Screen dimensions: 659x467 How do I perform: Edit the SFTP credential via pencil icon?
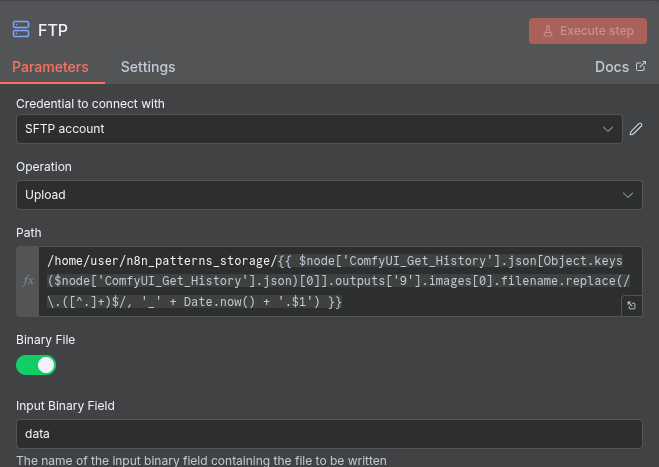coord(635,129)
